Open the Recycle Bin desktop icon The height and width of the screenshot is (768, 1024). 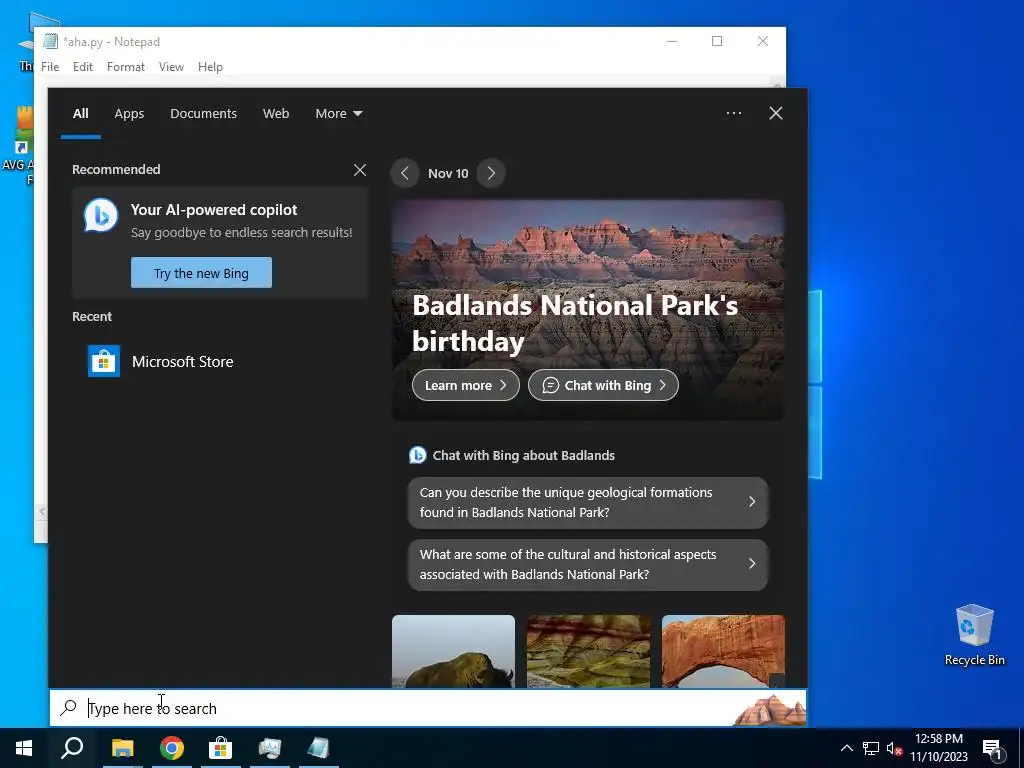pos(974,635)
